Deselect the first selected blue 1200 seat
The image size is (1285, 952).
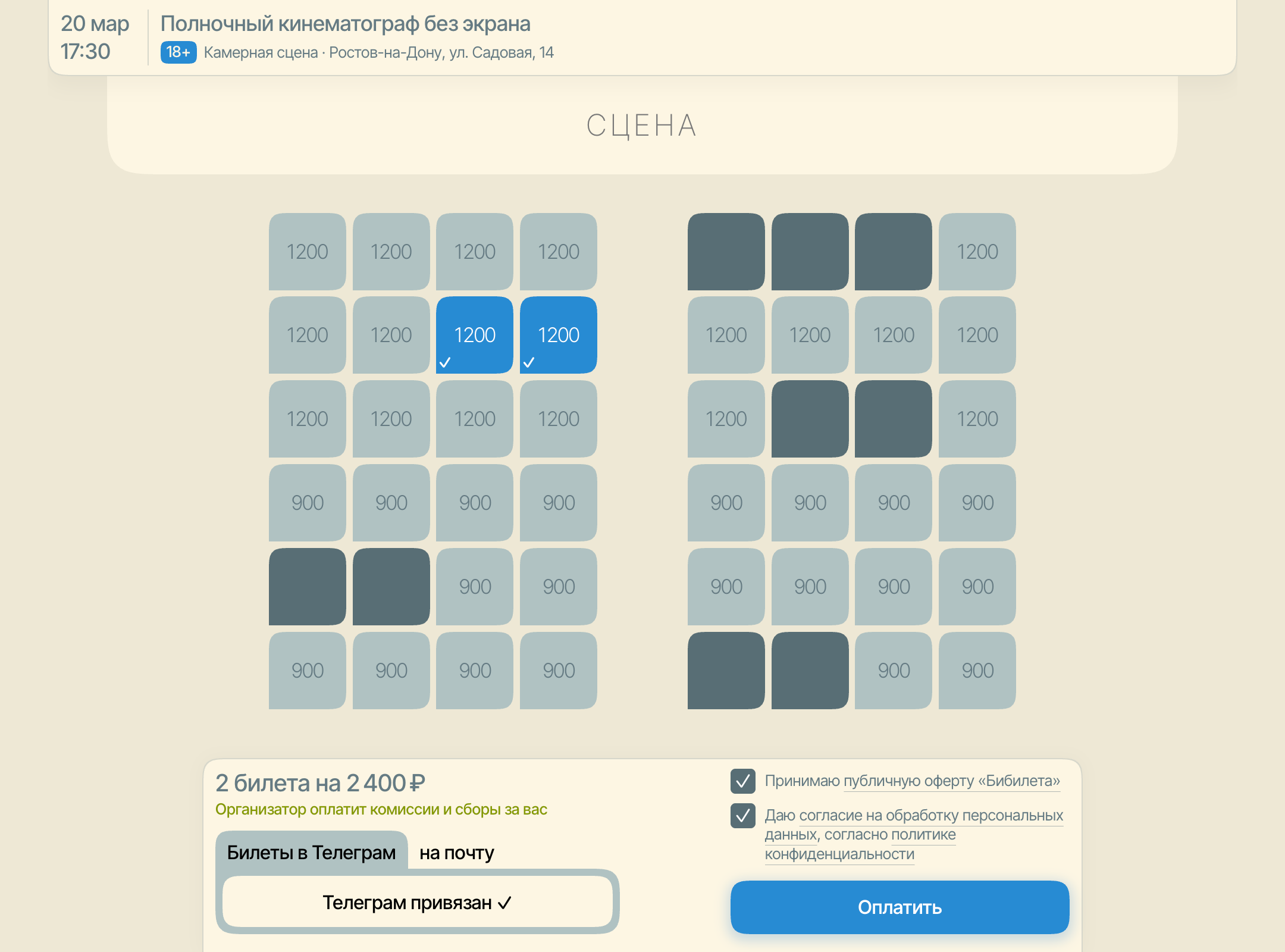pos(474,335)
